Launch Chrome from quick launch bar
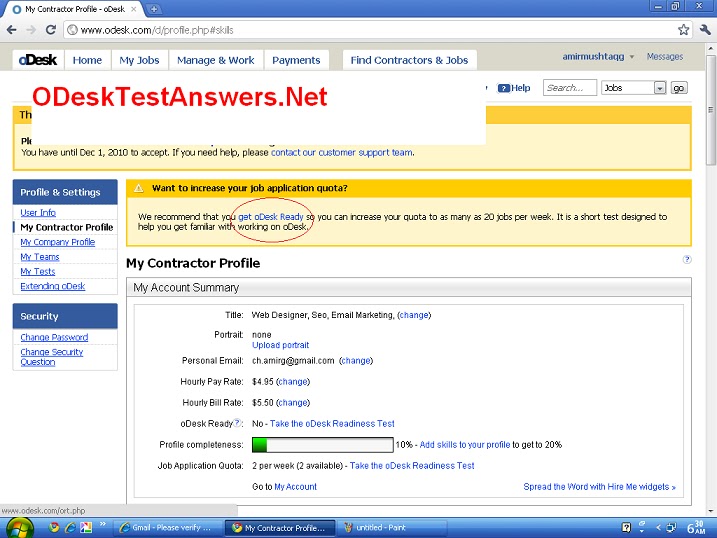Viewport: 717px width, 538px height. [x=54, y=527]
